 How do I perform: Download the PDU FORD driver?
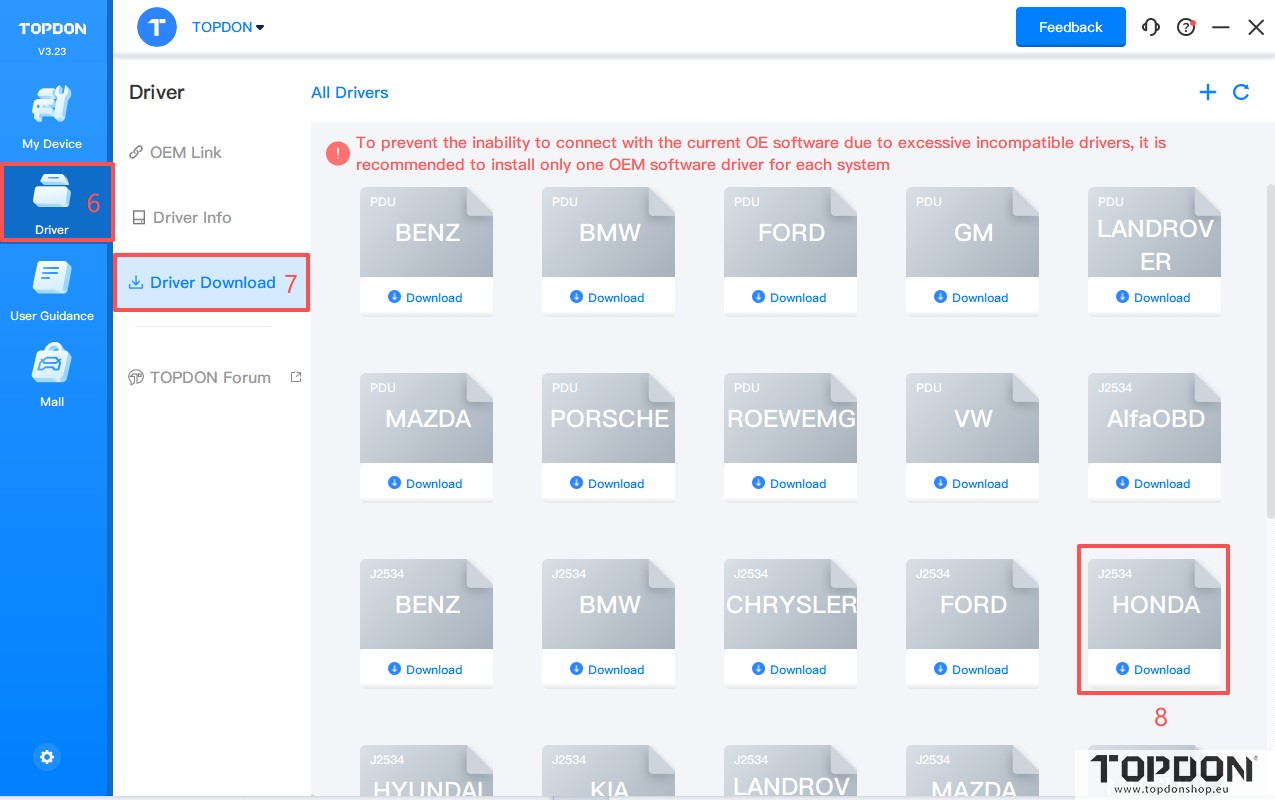(x=790, y=298)
